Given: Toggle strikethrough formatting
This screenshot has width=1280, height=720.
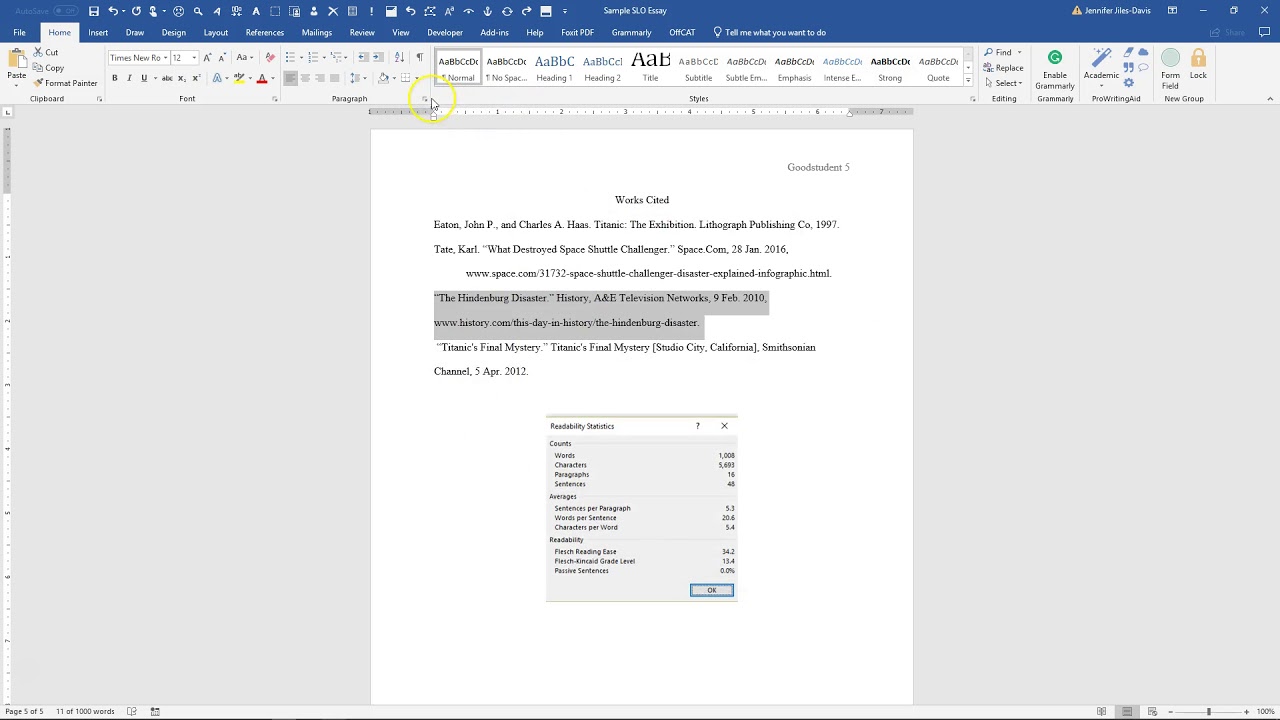Looking at the screenshot, I should pyautogui.click(x=167, y=78).
